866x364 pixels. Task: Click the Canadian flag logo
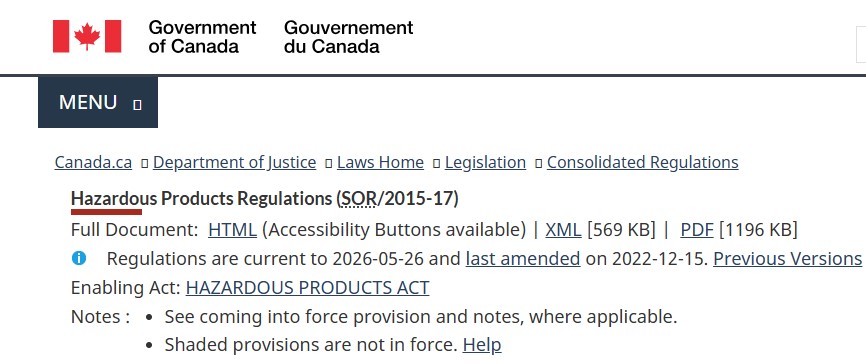click(87, 36)
